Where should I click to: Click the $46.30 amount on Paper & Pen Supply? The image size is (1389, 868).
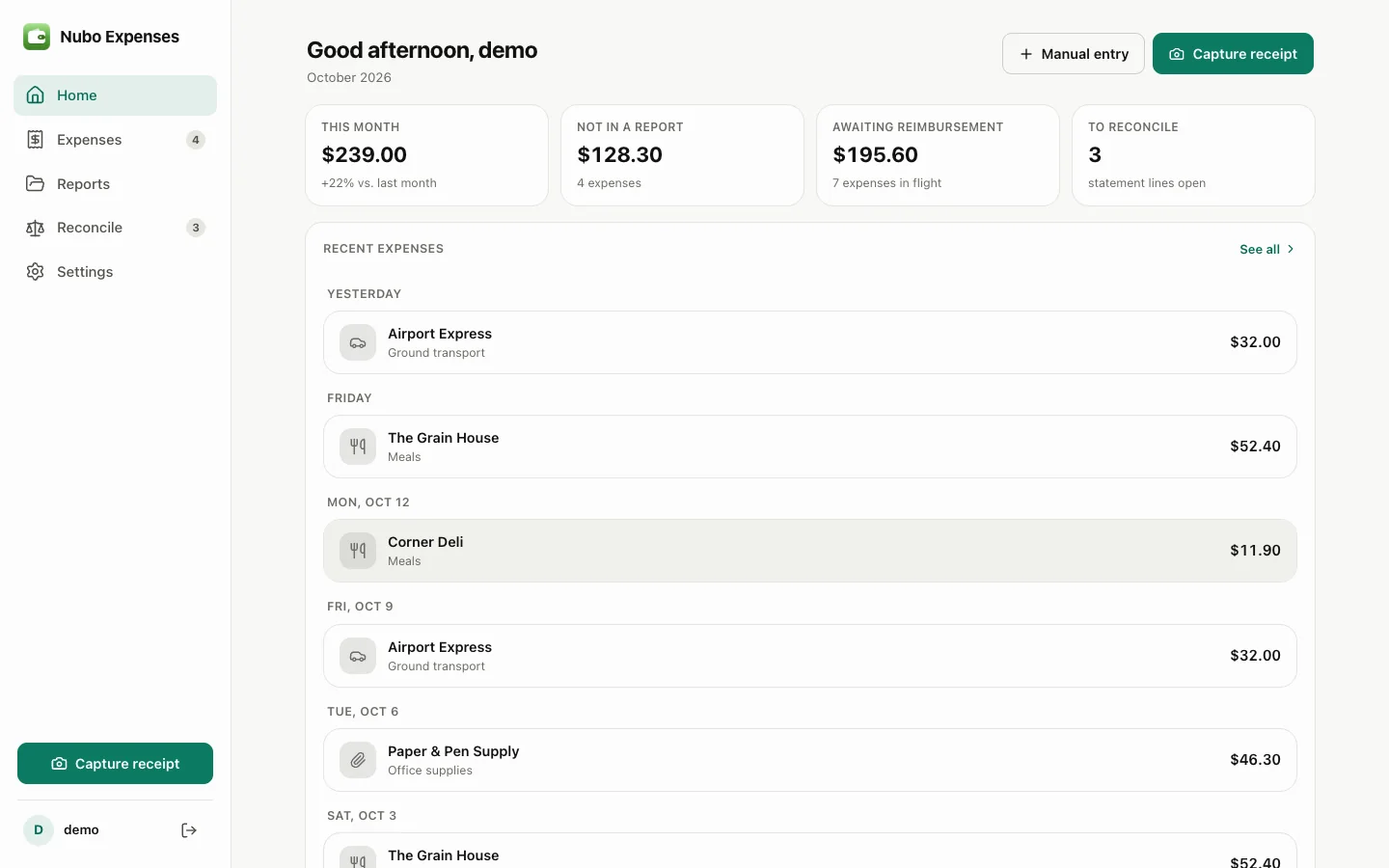coord(1255,760)
